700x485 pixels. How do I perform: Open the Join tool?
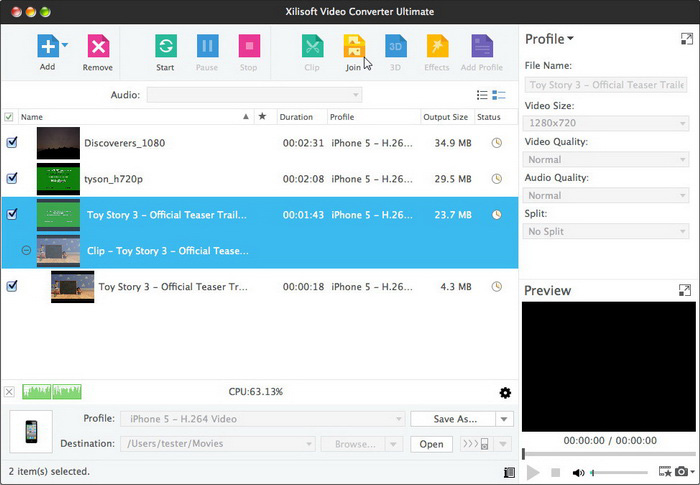[x=354, y=47]
